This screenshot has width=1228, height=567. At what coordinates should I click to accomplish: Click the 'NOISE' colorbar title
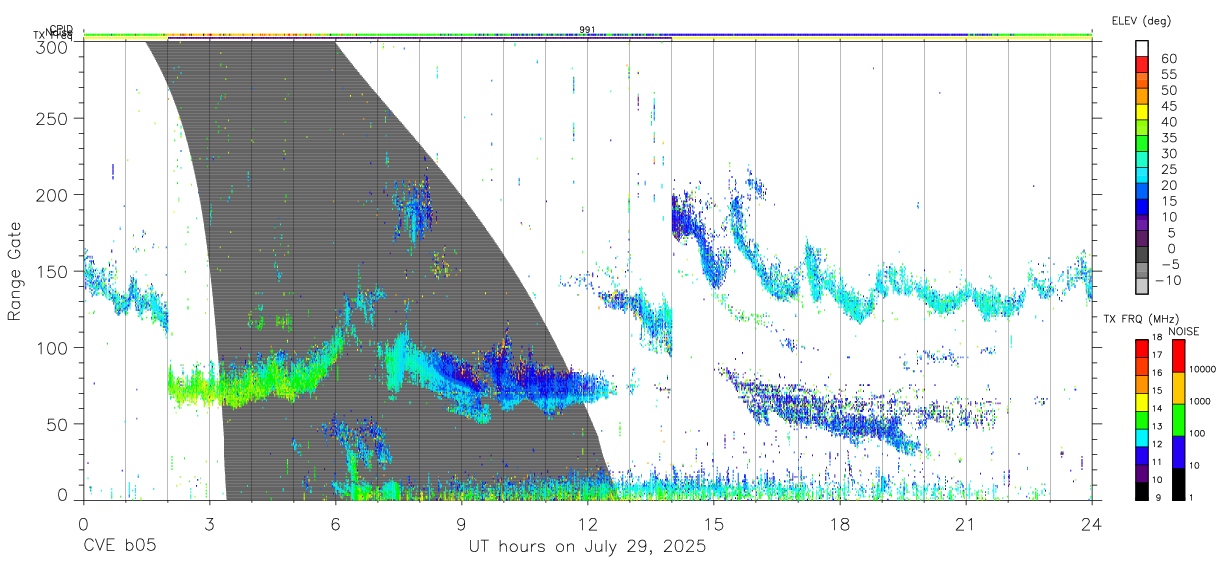point(1183,331)
